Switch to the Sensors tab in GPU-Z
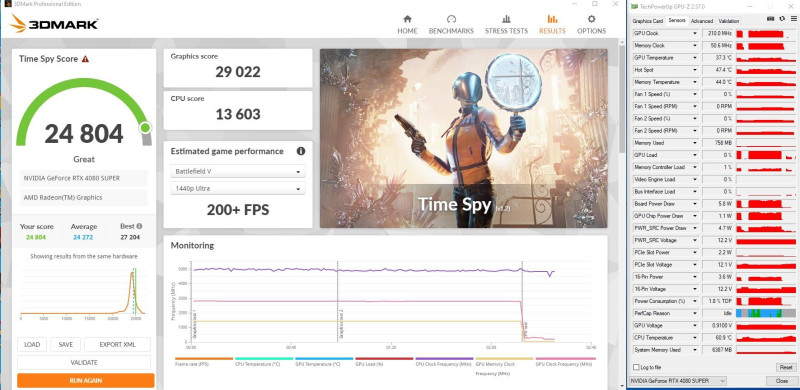 point(677,20)
